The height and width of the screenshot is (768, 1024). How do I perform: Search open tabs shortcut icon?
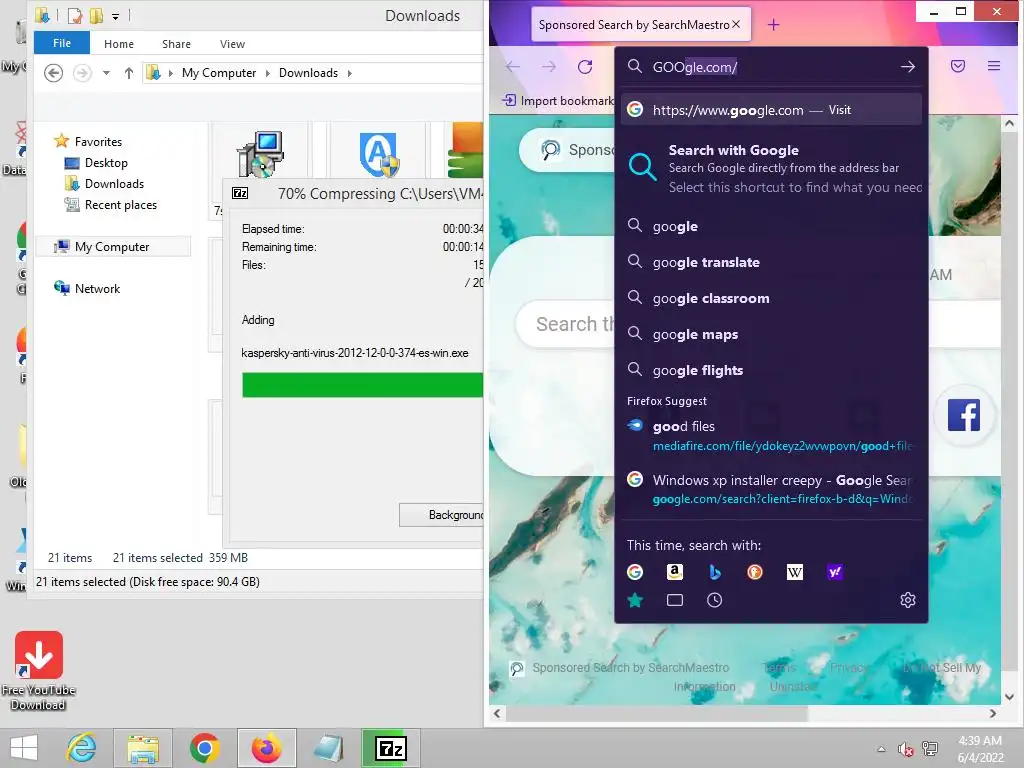675,600
